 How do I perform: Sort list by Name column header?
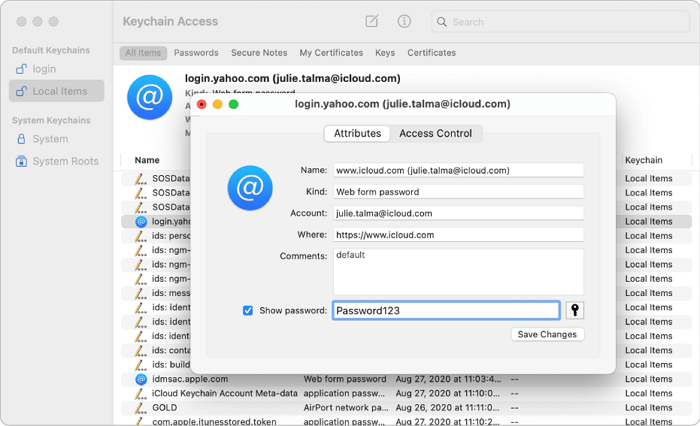point(147,160)
